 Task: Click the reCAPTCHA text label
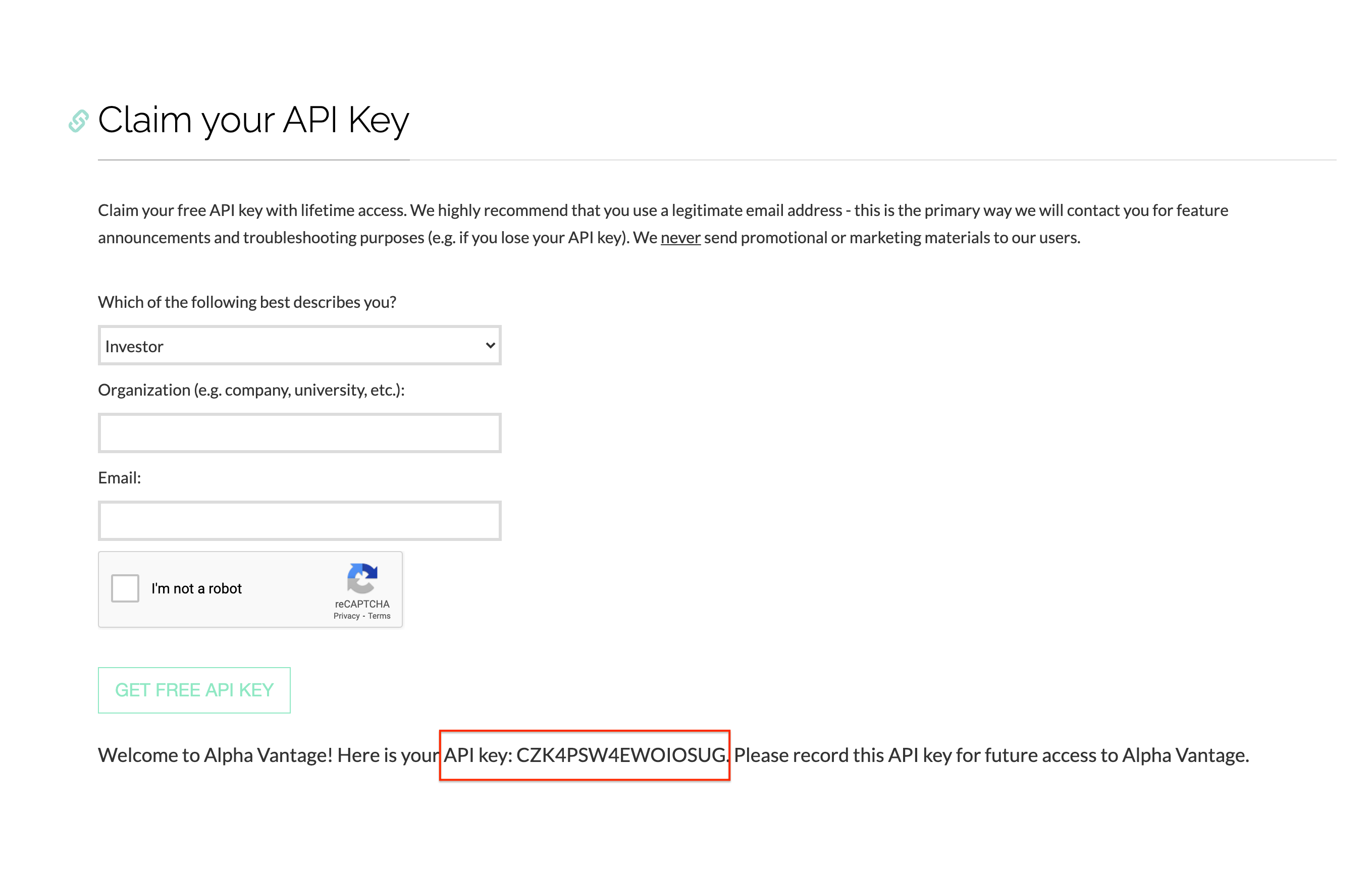[362, 604]
